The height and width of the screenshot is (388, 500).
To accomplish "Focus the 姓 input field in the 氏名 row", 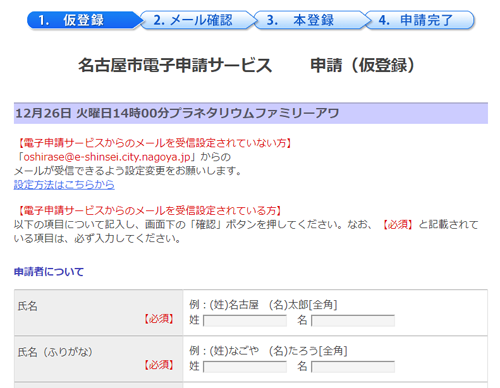I will (245, 321).
